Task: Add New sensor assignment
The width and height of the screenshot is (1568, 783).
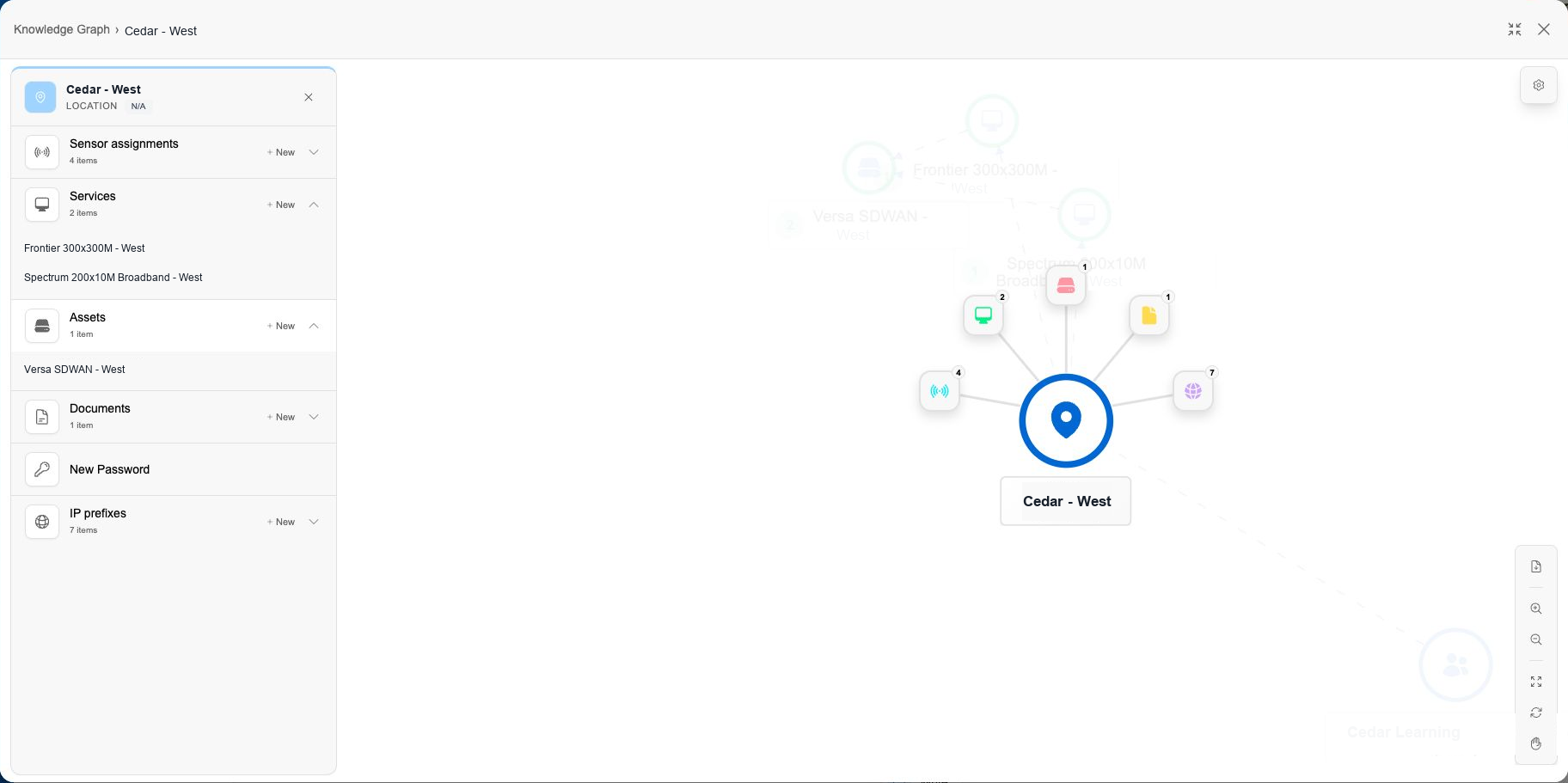Action: pyautogui.click(x=281, y=152)
